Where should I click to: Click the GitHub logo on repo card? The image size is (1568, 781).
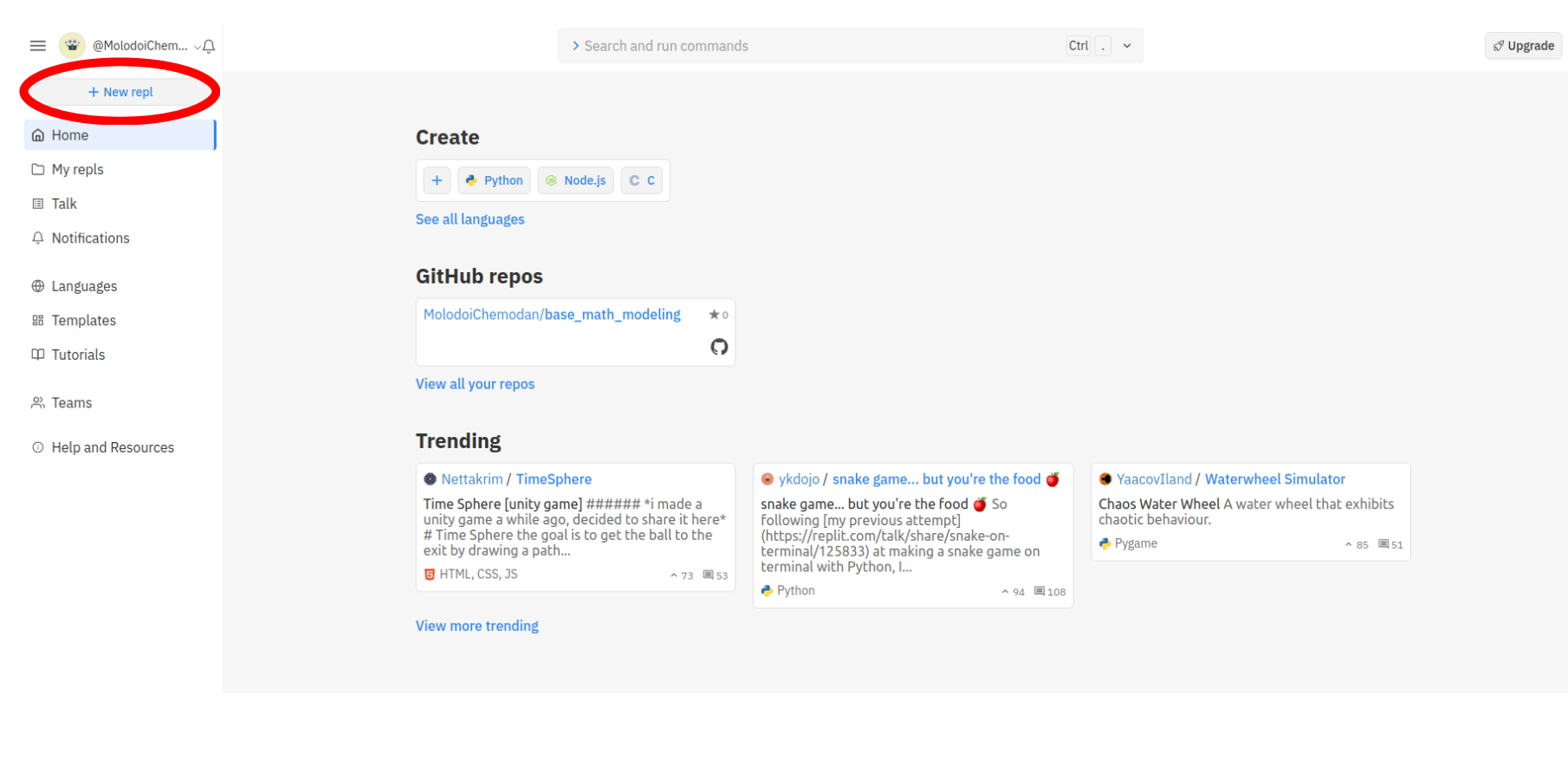[x=719, y=347]
